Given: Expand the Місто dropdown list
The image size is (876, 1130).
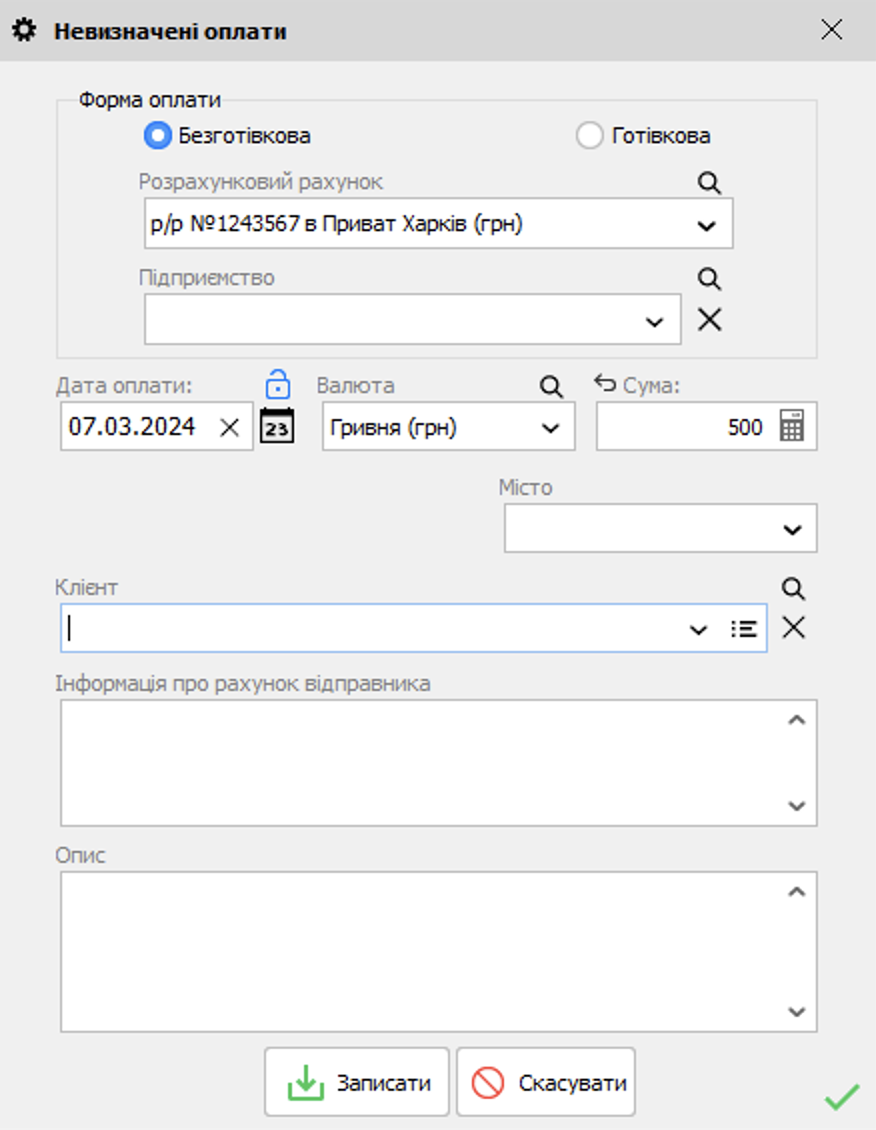Looking at the screenshot, I should coord(792,529).
